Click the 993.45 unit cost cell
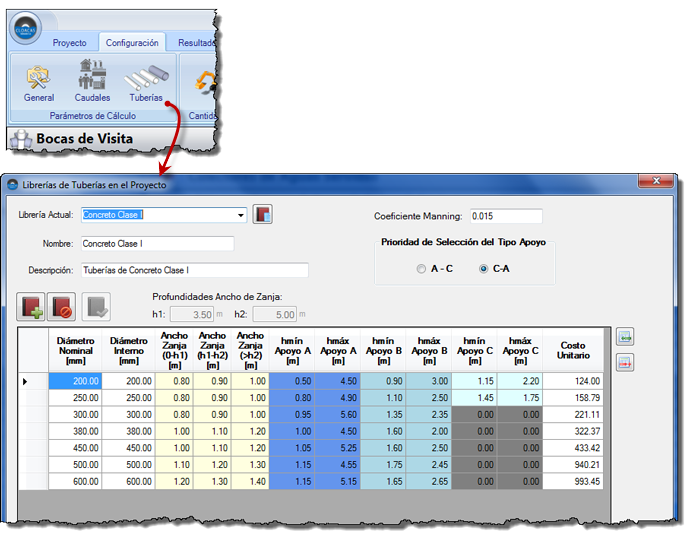690x536 pixels. click(573, 481)
